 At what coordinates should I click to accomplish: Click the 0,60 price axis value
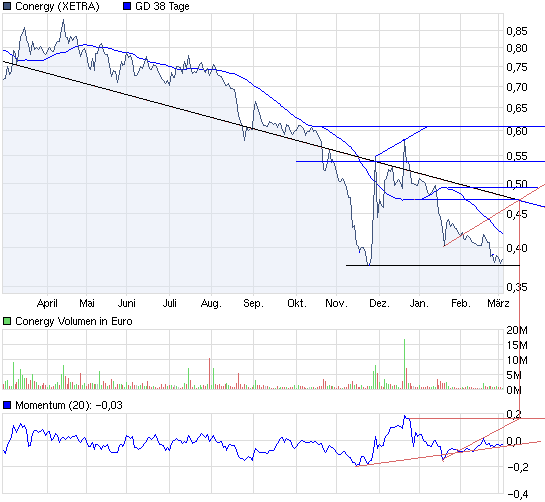point(517,131)
